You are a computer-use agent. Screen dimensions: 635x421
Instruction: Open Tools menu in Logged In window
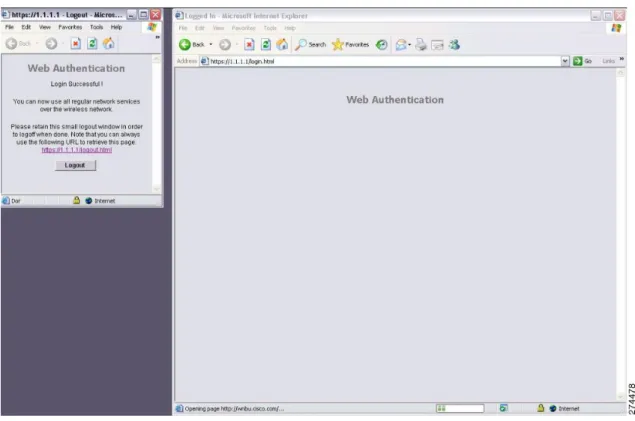(x=270, y=28)
